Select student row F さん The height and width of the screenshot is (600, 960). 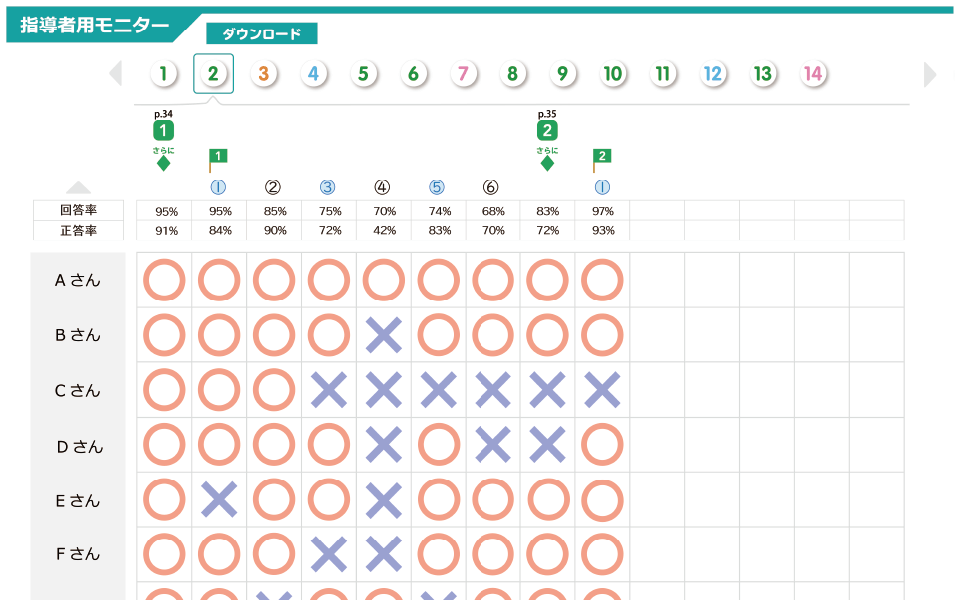[x=78, y=554]
